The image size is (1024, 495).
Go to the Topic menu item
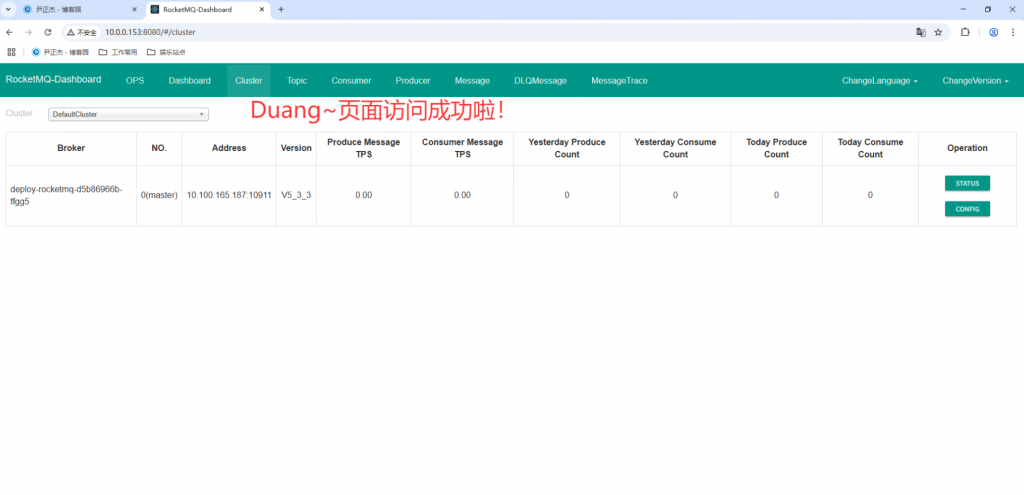(296, 80)
